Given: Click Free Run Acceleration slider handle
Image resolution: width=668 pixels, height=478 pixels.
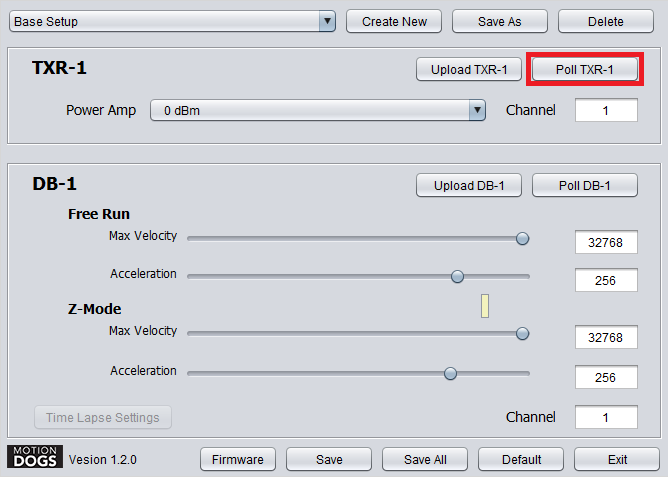Looking at the screenshot, I should pos(457,276).
